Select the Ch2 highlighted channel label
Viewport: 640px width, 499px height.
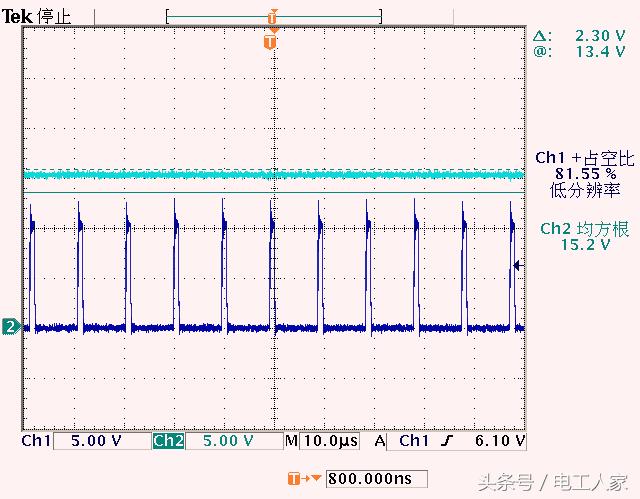168,441
